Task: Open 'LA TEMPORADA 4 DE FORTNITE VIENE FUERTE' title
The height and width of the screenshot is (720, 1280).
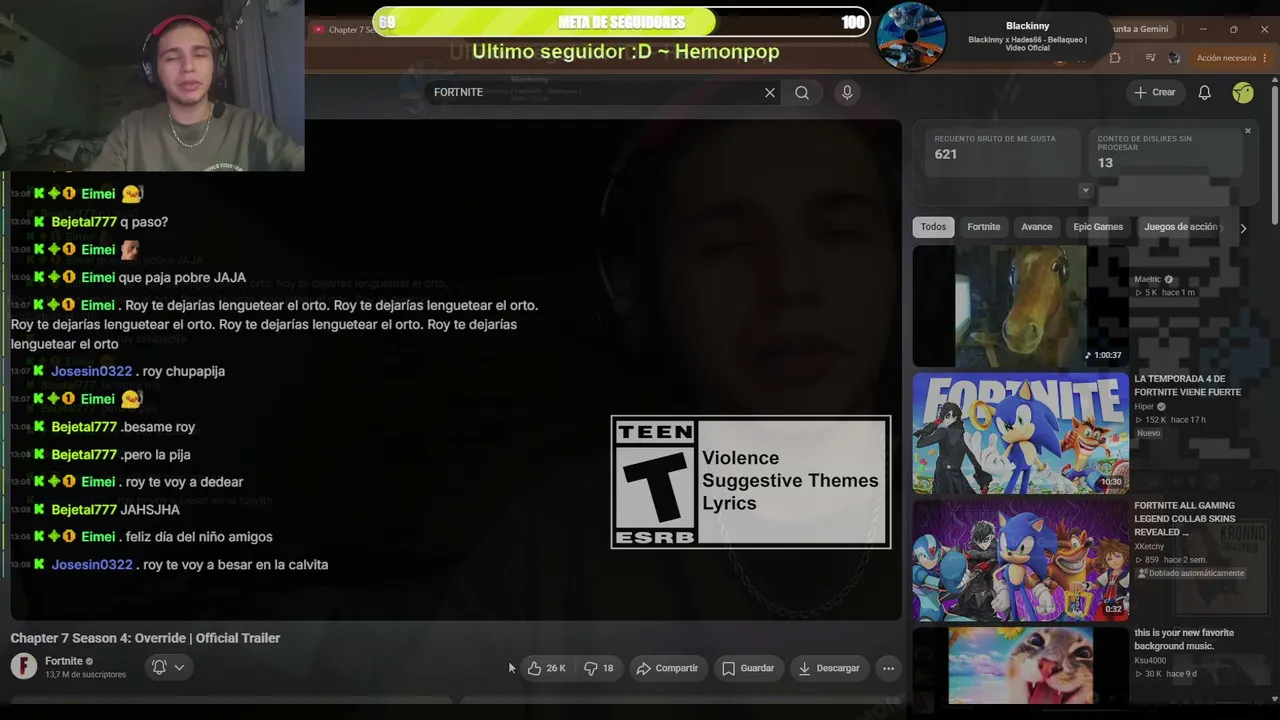Action: 1187,386
